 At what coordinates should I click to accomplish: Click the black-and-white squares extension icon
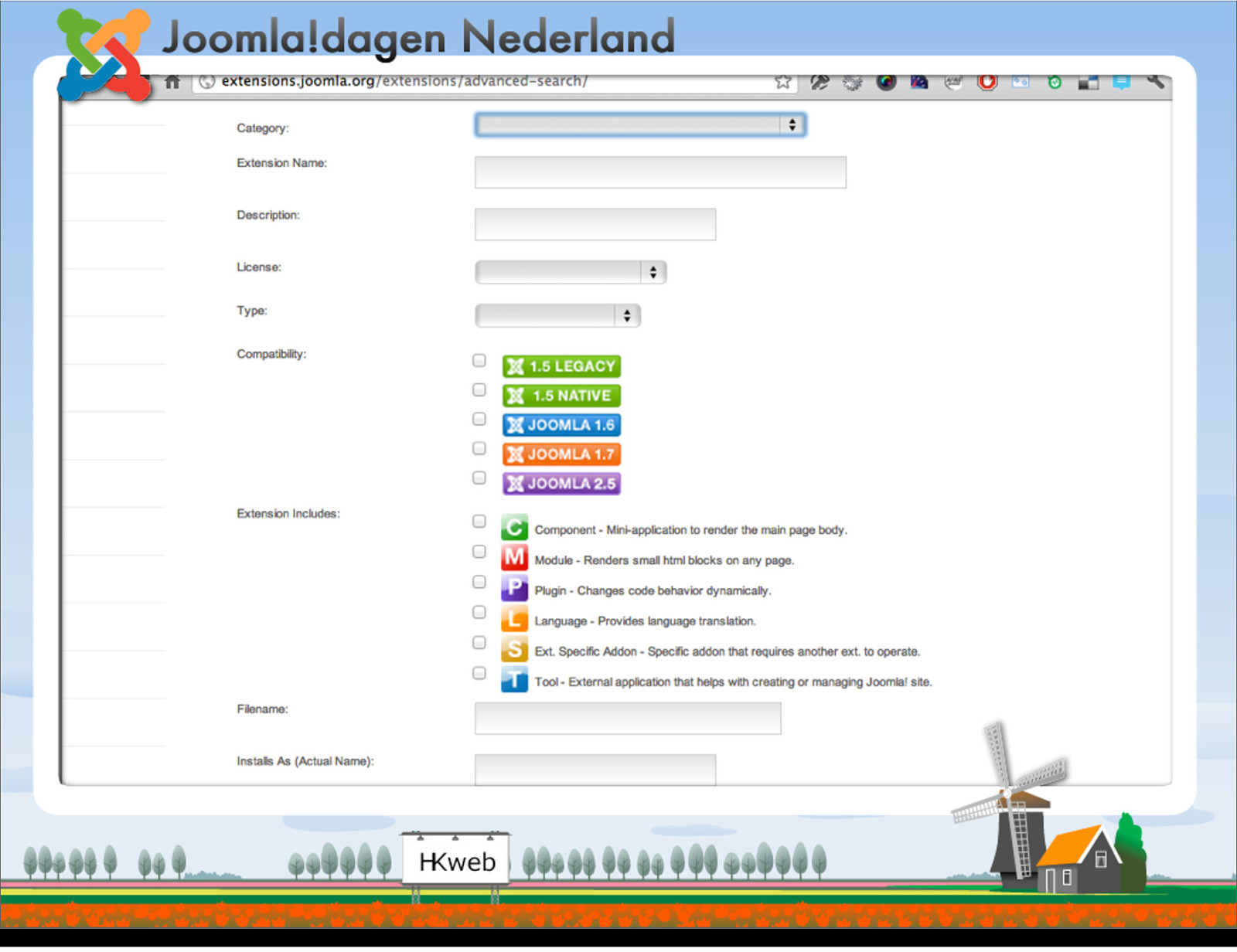click(1089, 83)
